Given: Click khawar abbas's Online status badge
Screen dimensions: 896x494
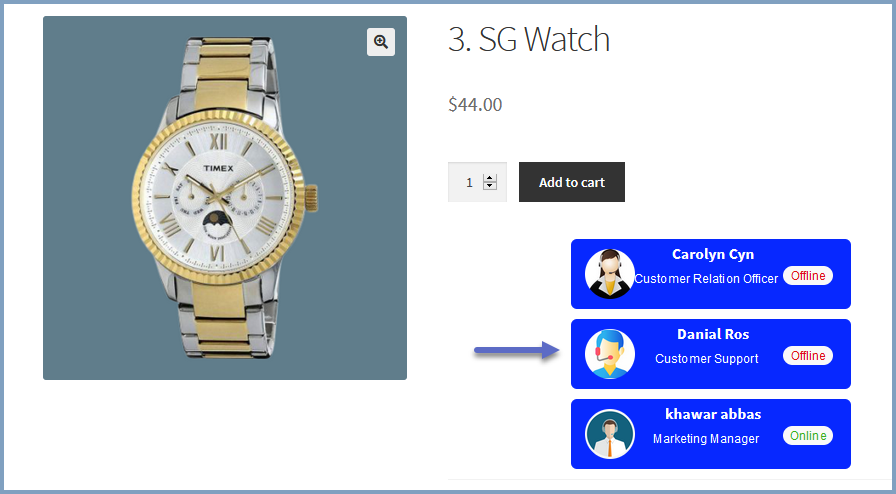Looking at the screenshot, I should coord(807,436).
